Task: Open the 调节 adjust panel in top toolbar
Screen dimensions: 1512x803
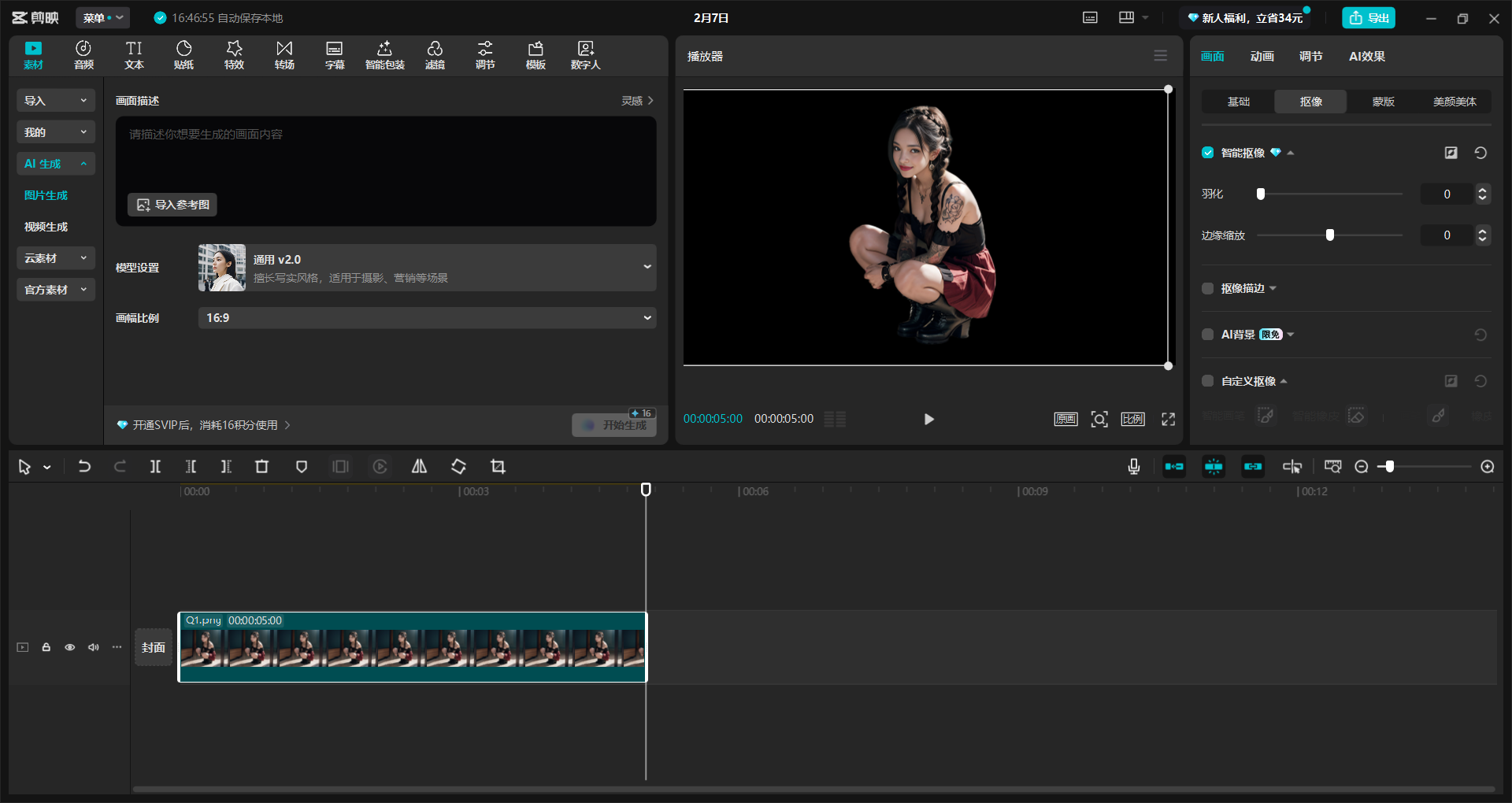Action: click(485, 55)
